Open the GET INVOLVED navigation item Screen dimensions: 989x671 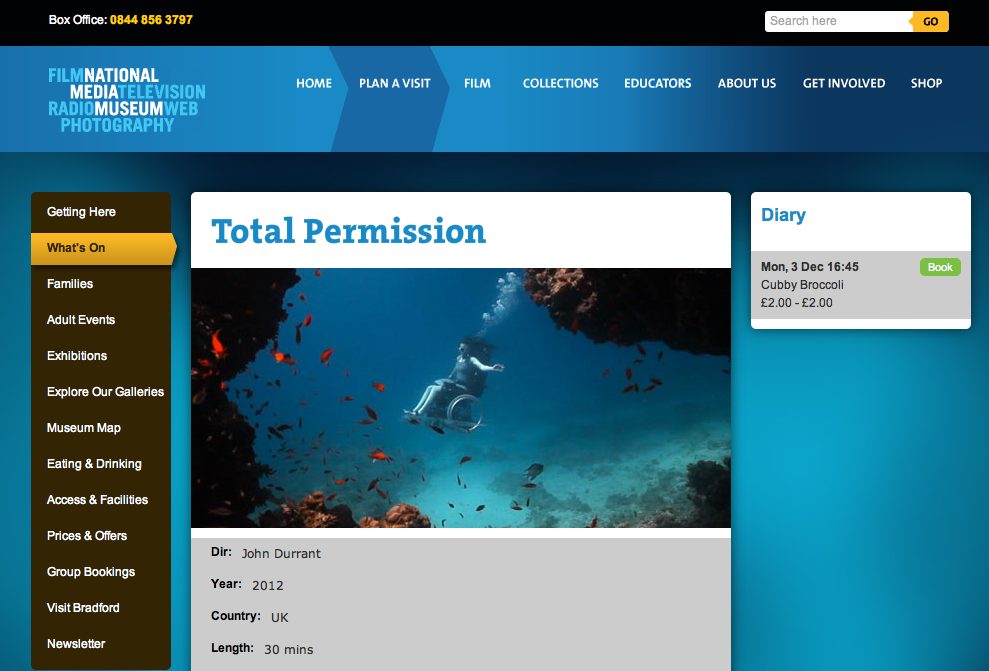point(844,83)
